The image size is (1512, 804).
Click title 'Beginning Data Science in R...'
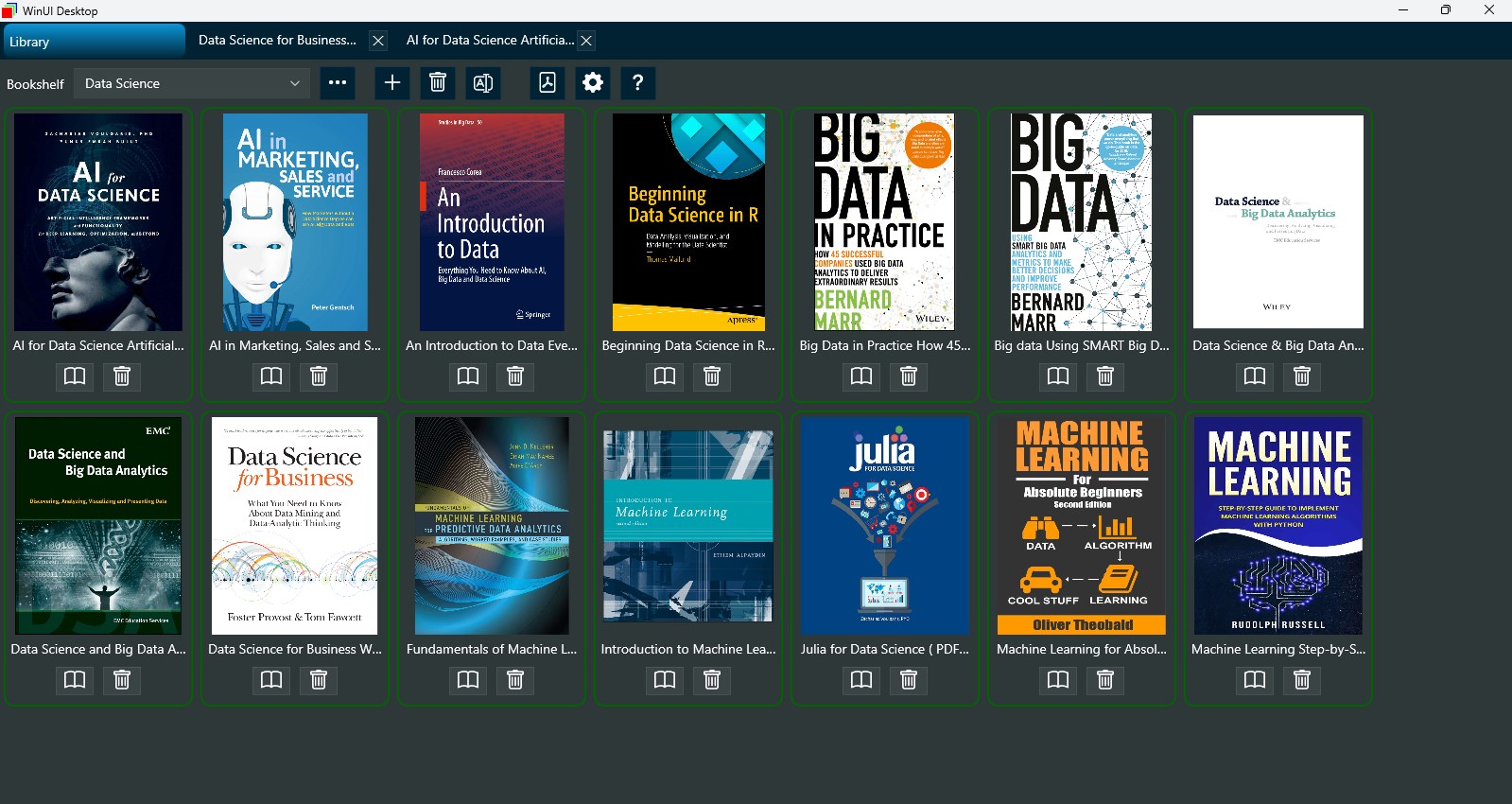point(688,345)
